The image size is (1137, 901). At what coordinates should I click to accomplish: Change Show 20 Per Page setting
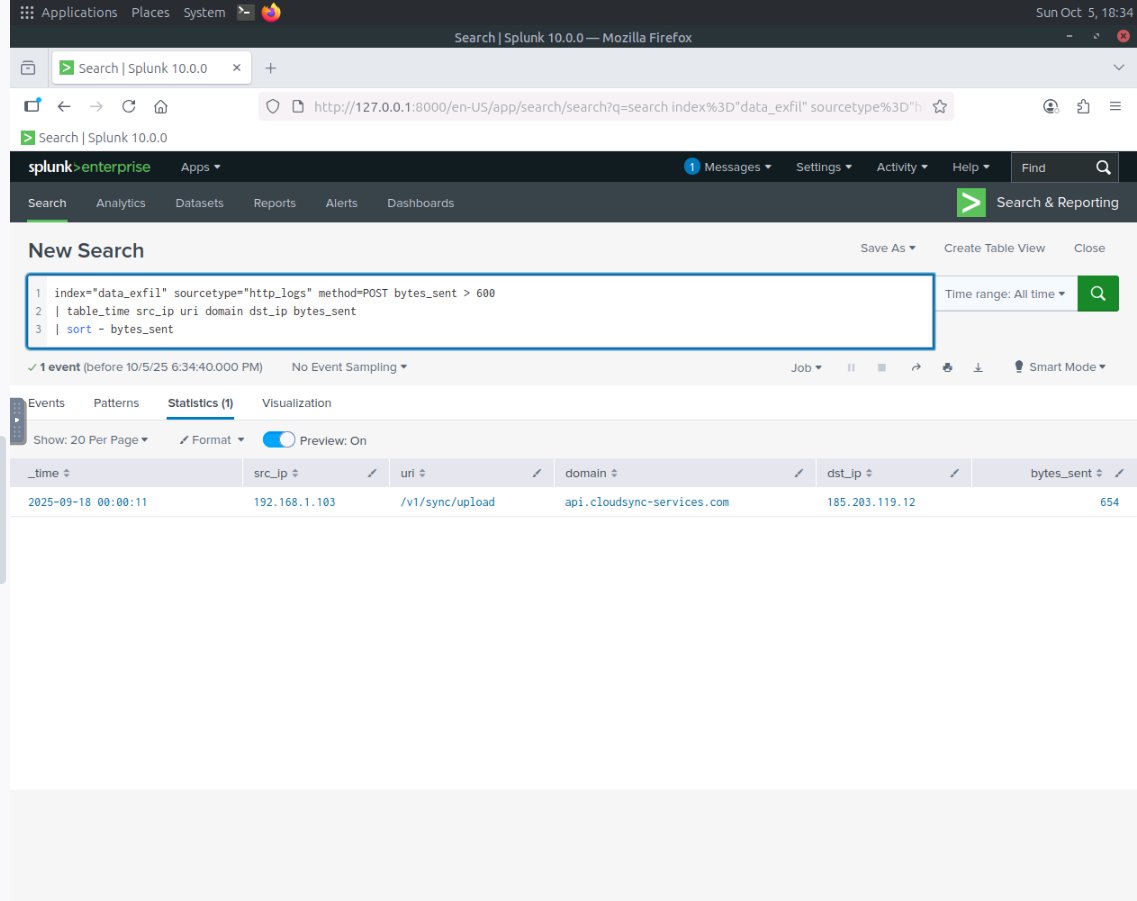tap(91, 440)
